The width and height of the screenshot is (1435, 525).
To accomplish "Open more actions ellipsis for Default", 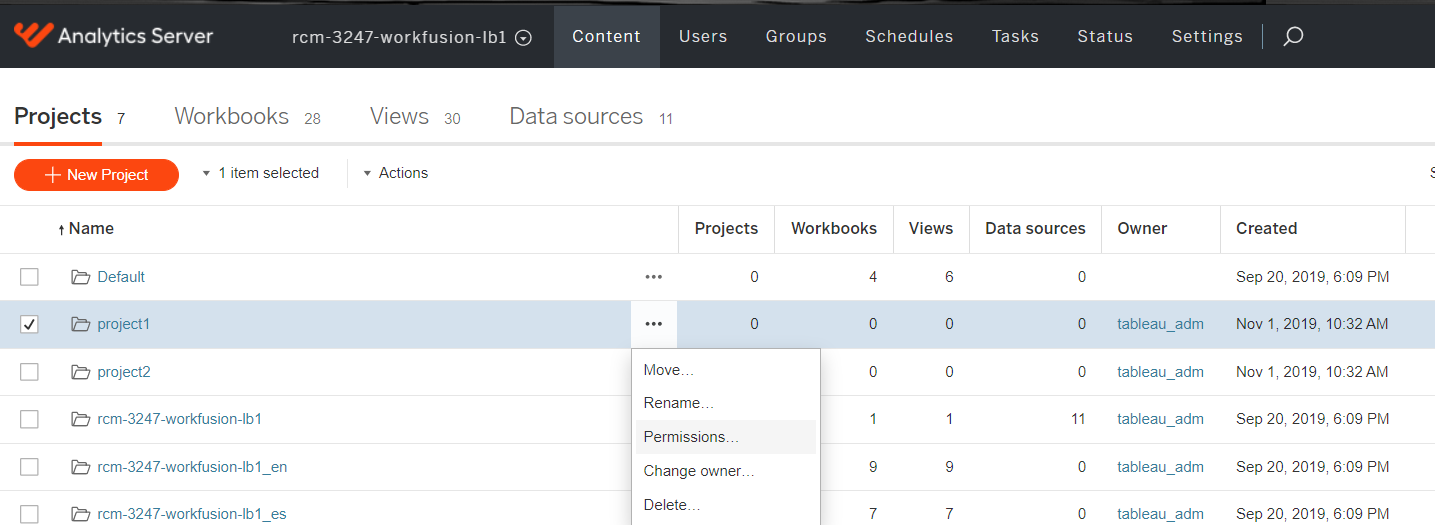I will point(654,277).
